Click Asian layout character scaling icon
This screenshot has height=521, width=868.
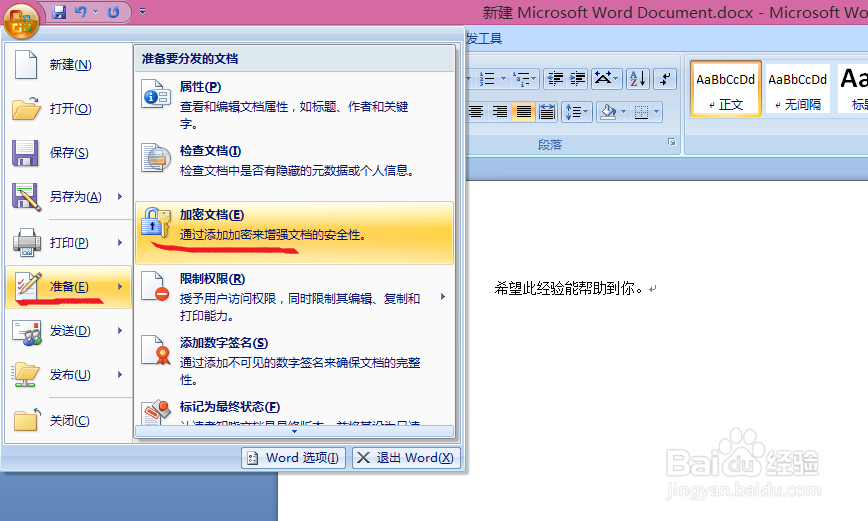coord(606,79)
